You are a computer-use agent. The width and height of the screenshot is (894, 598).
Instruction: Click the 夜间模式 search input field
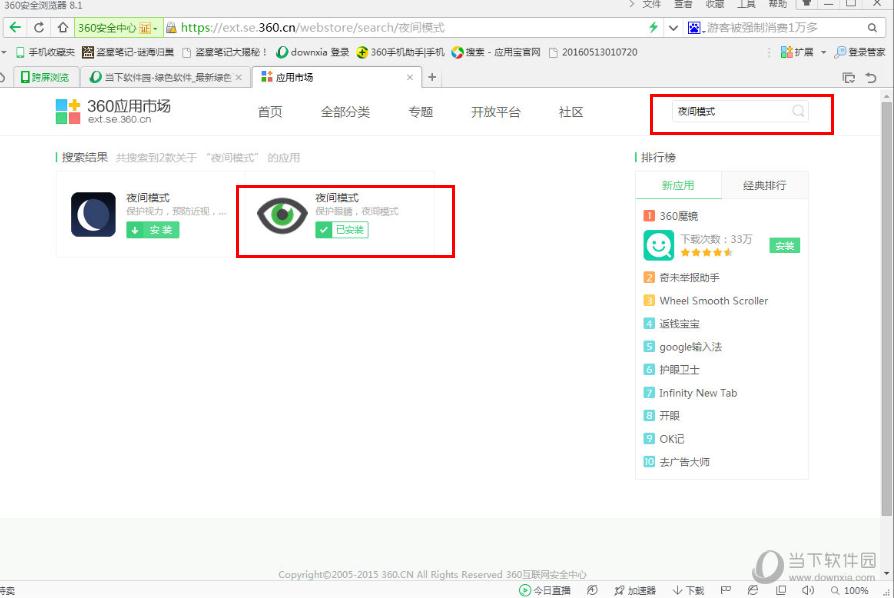click(x=730, y=111)
